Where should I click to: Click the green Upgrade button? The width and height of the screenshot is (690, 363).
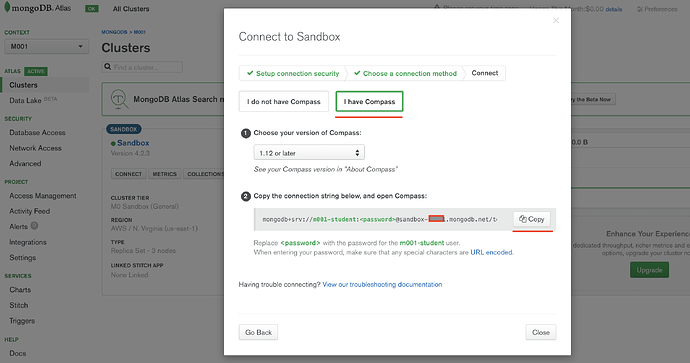click(649, 270)
